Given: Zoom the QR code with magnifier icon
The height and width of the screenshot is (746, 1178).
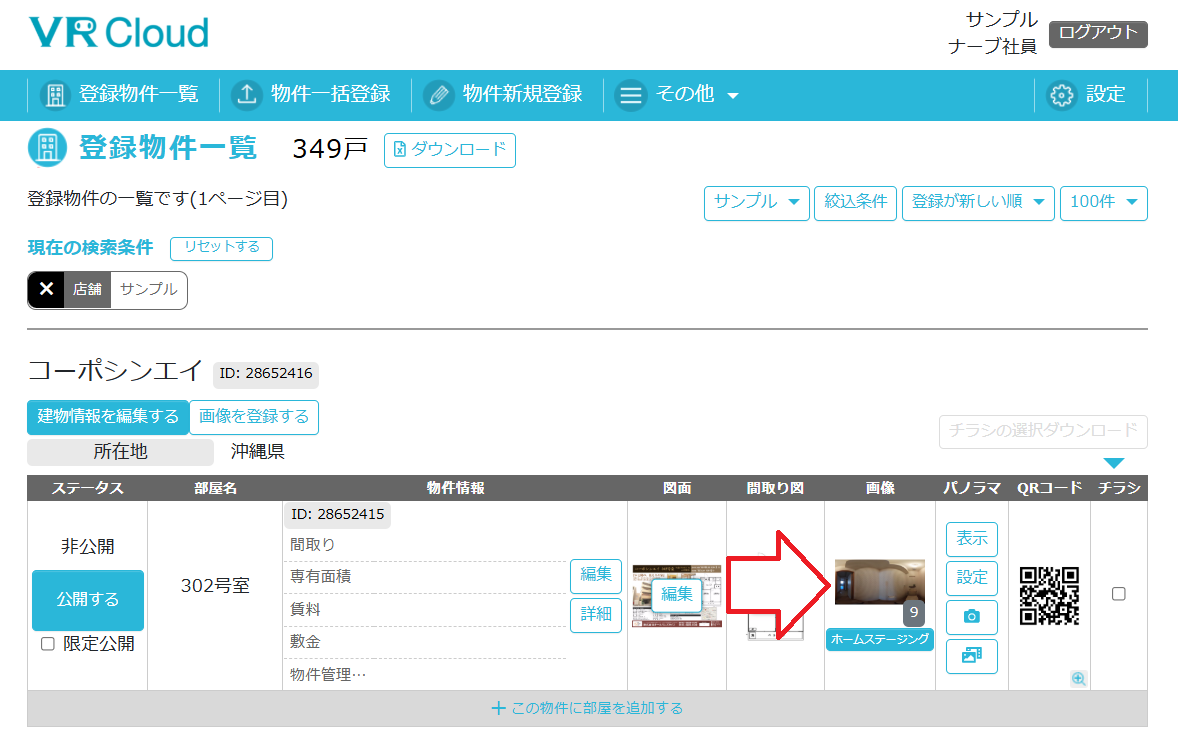Looking at the screenshot, I should pos(1078,678).
